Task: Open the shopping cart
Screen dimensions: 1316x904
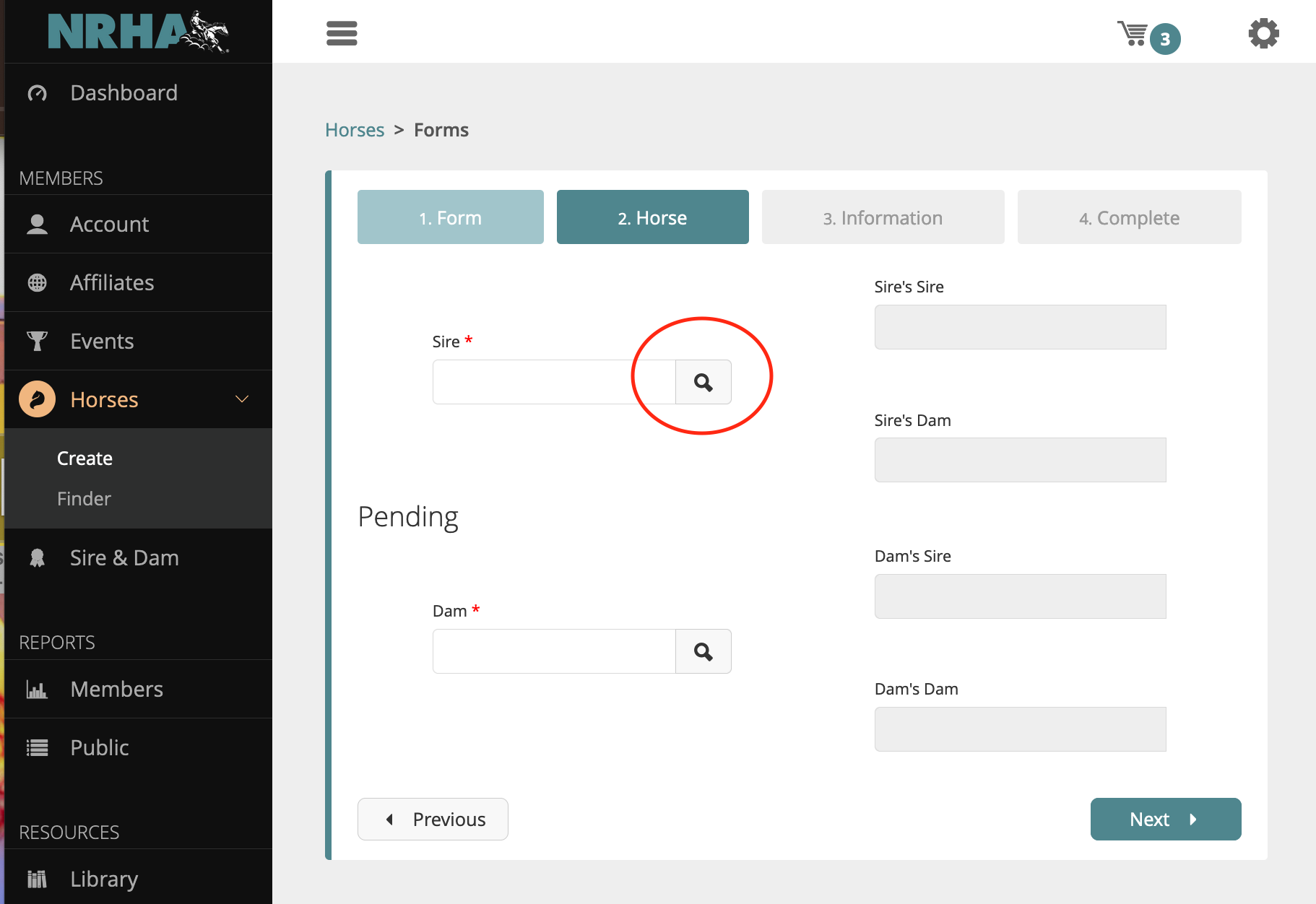Action: click(x=1133, y=34)
